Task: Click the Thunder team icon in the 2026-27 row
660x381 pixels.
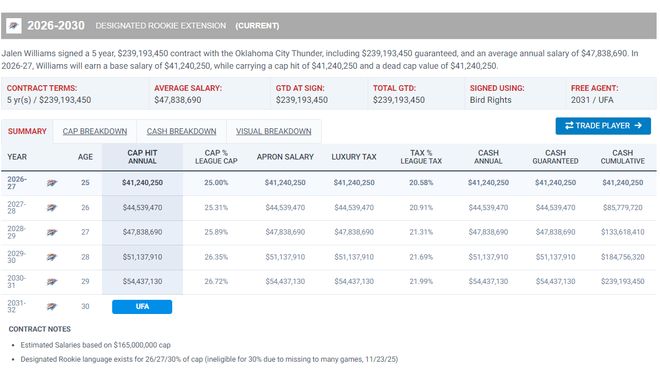Action: tap(52, 183)
